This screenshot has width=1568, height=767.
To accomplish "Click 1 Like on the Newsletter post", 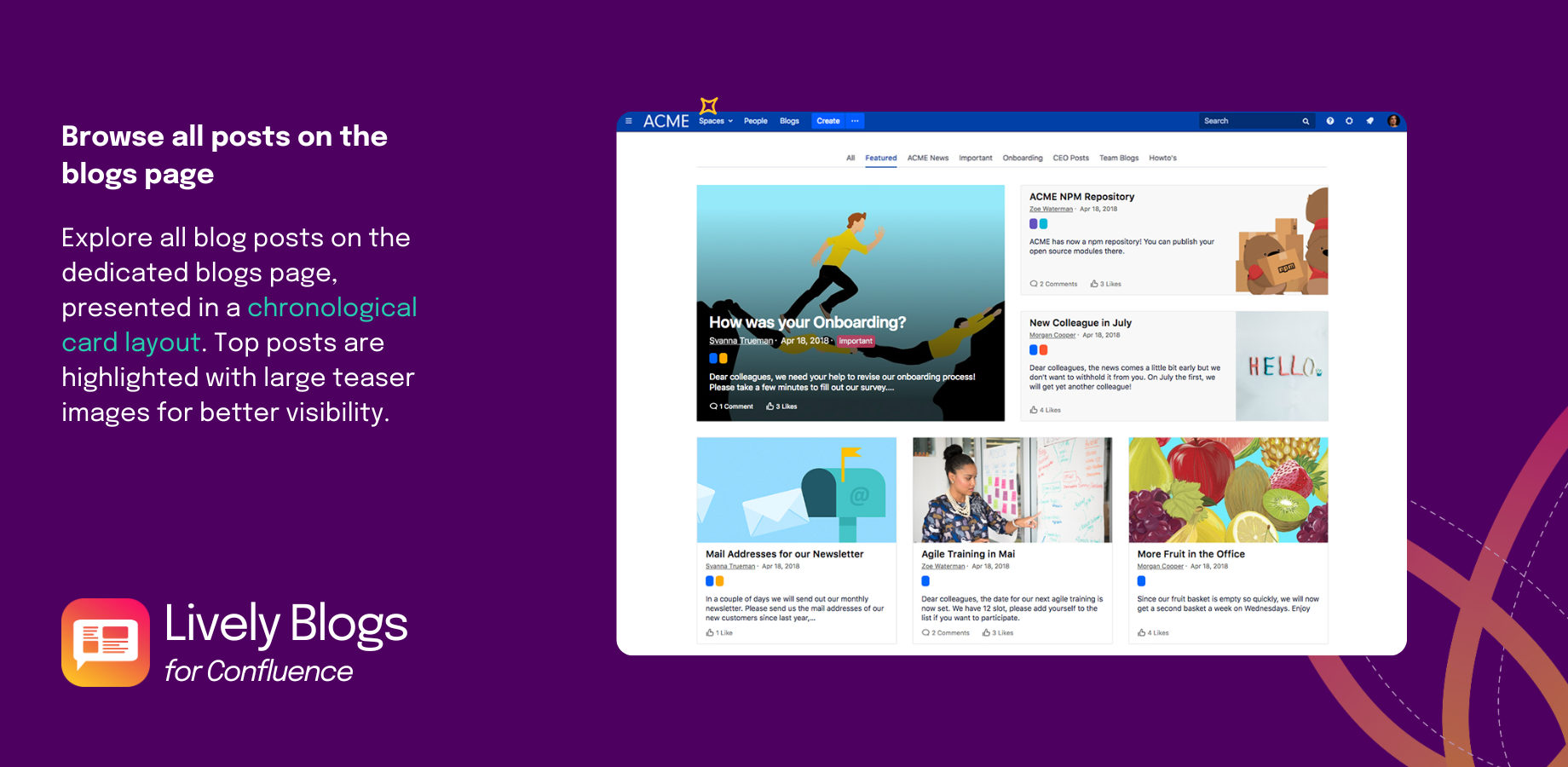I will coord(719,633).
